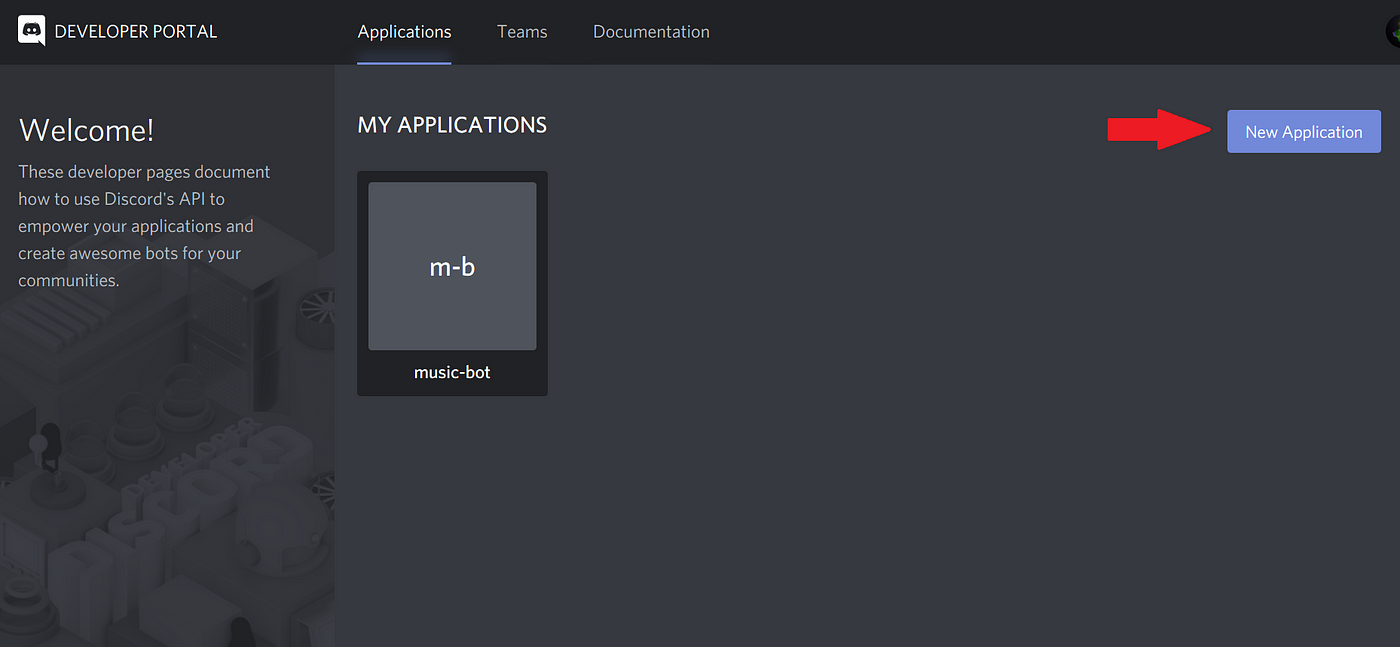Select the MY APPLICATIONS heading
This screenshot has width=1400, height=647.
(x=452, y=125)
